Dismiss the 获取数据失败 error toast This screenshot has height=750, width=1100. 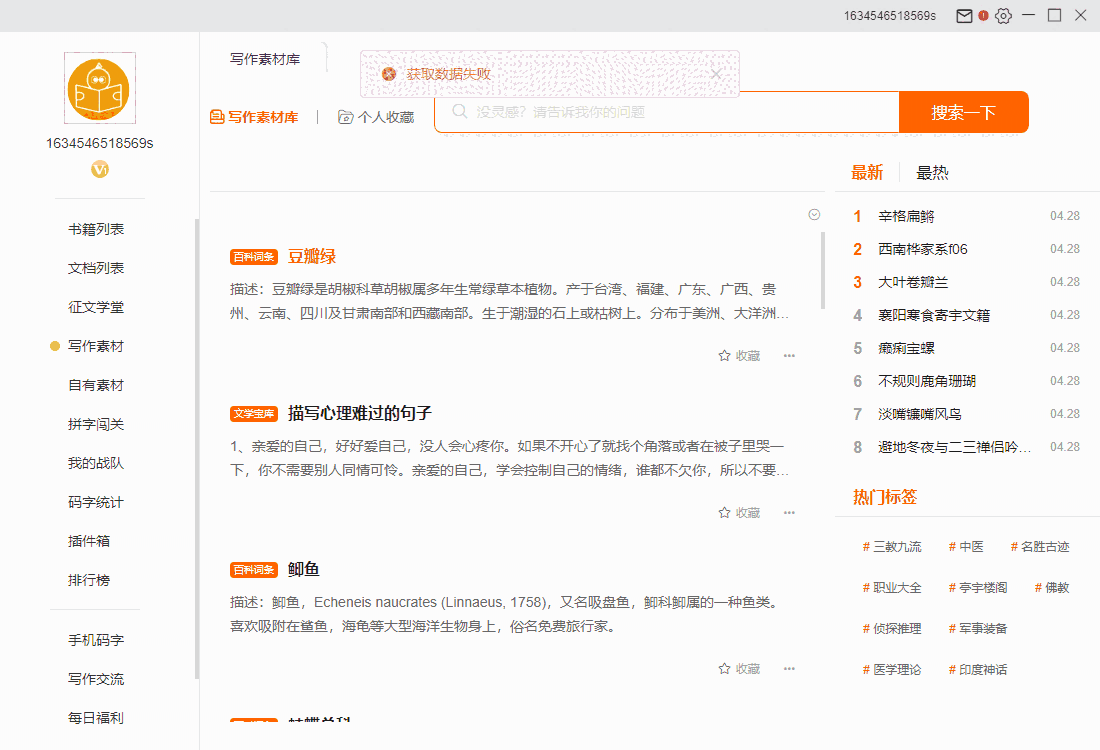pyautogui.click(x=716, y=74)
